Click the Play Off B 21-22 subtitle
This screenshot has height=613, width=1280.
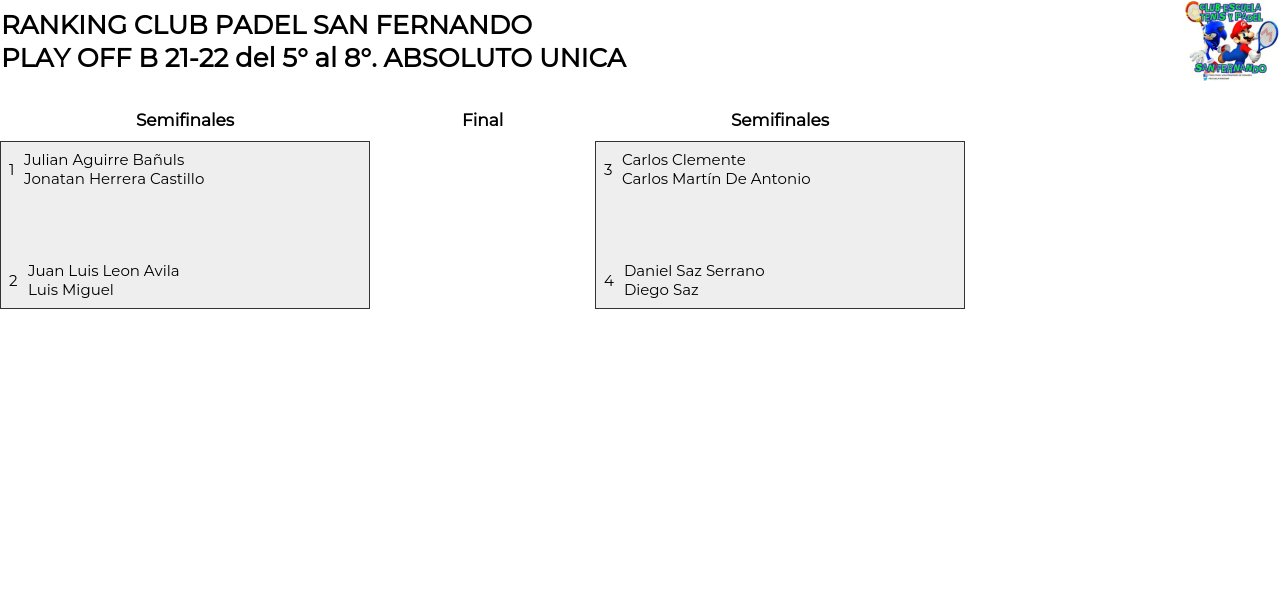313,58
